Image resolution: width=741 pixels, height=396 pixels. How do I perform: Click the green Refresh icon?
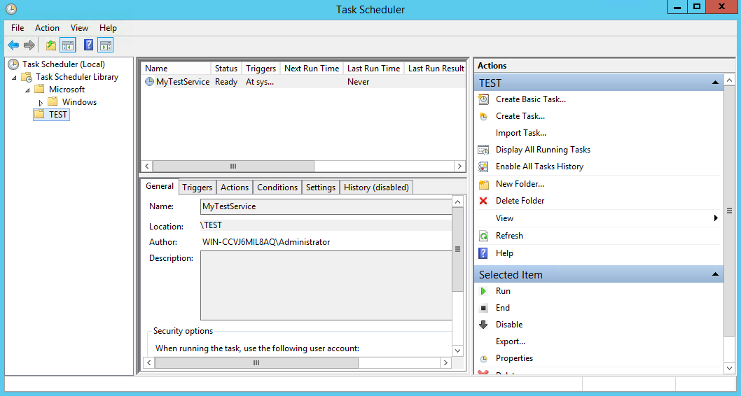(x=483, y=236)
